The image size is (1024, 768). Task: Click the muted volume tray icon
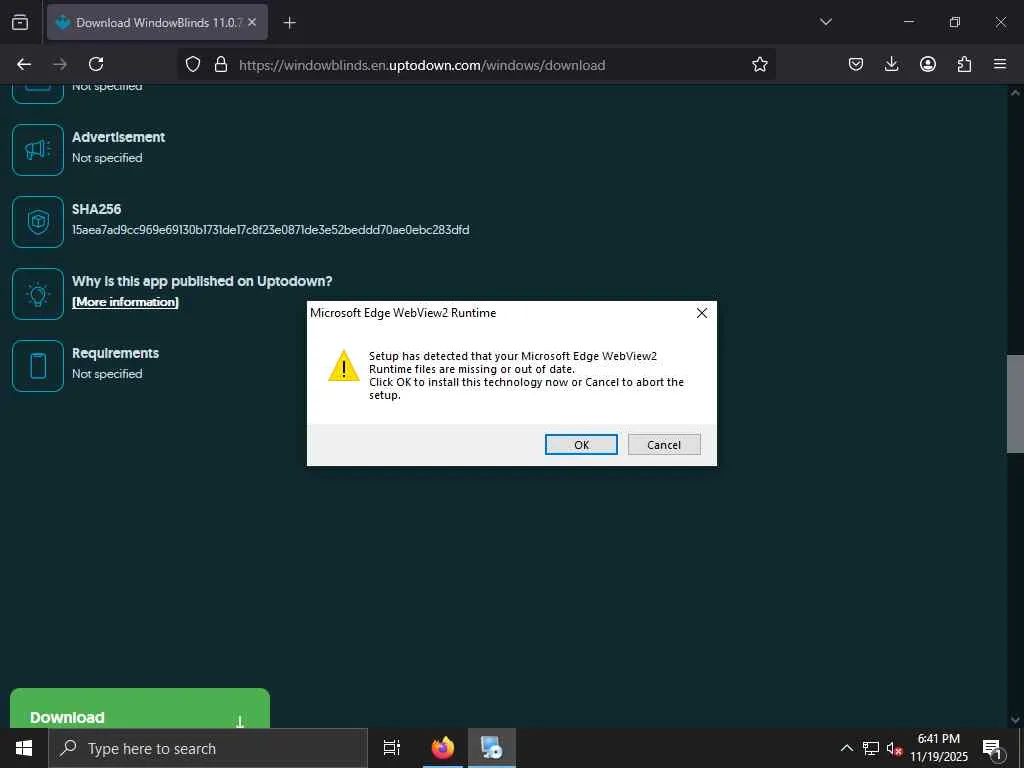894,748
